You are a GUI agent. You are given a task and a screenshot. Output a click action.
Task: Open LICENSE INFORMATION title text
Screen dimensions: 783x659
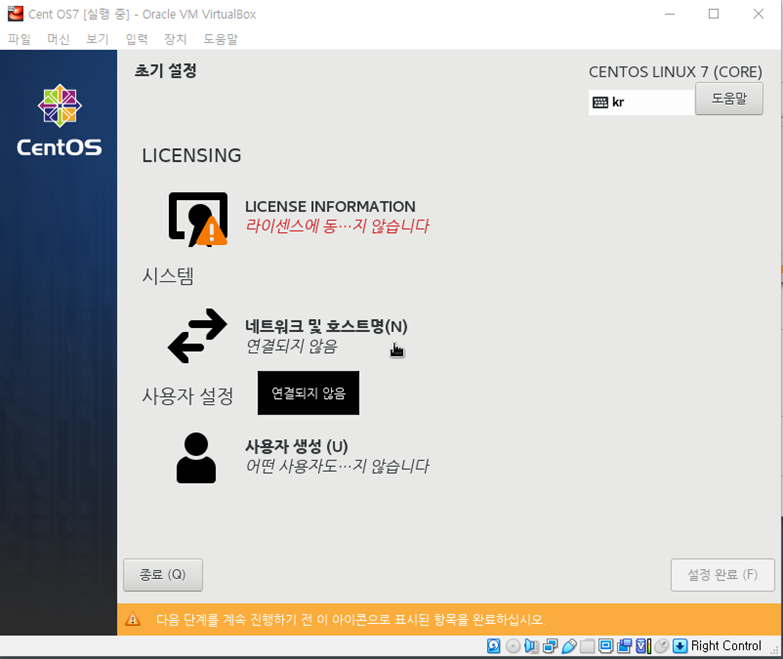click(x=330, y=206)
